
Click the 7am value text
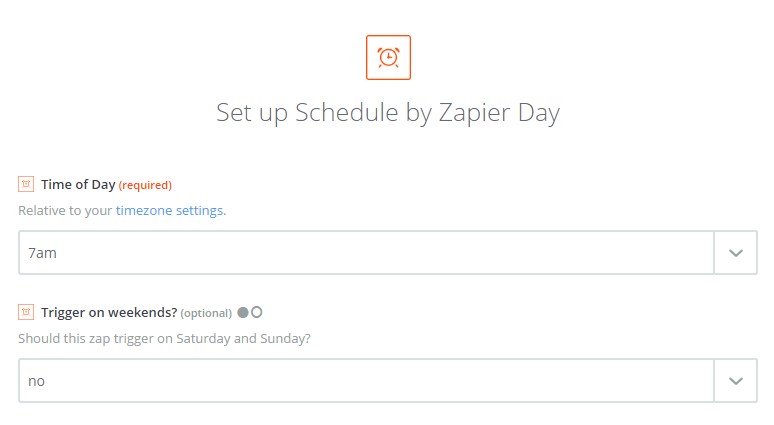(42, 253)
